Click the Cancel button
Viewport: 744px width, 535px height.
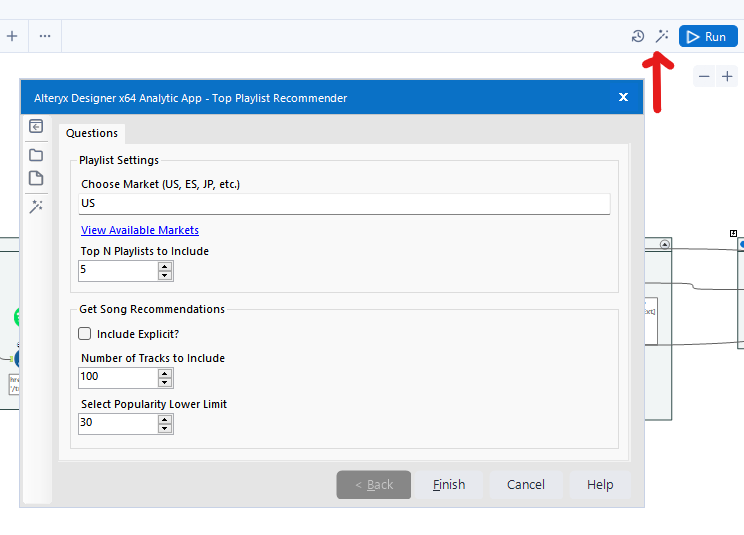pos(526,485)
